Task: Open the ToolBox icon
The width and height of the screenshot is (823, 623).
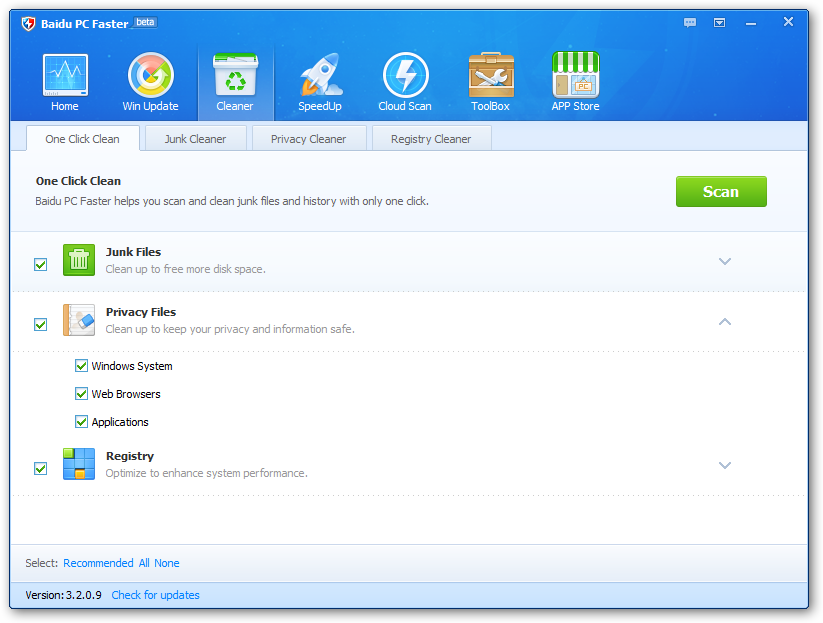Action: (491, 75)
